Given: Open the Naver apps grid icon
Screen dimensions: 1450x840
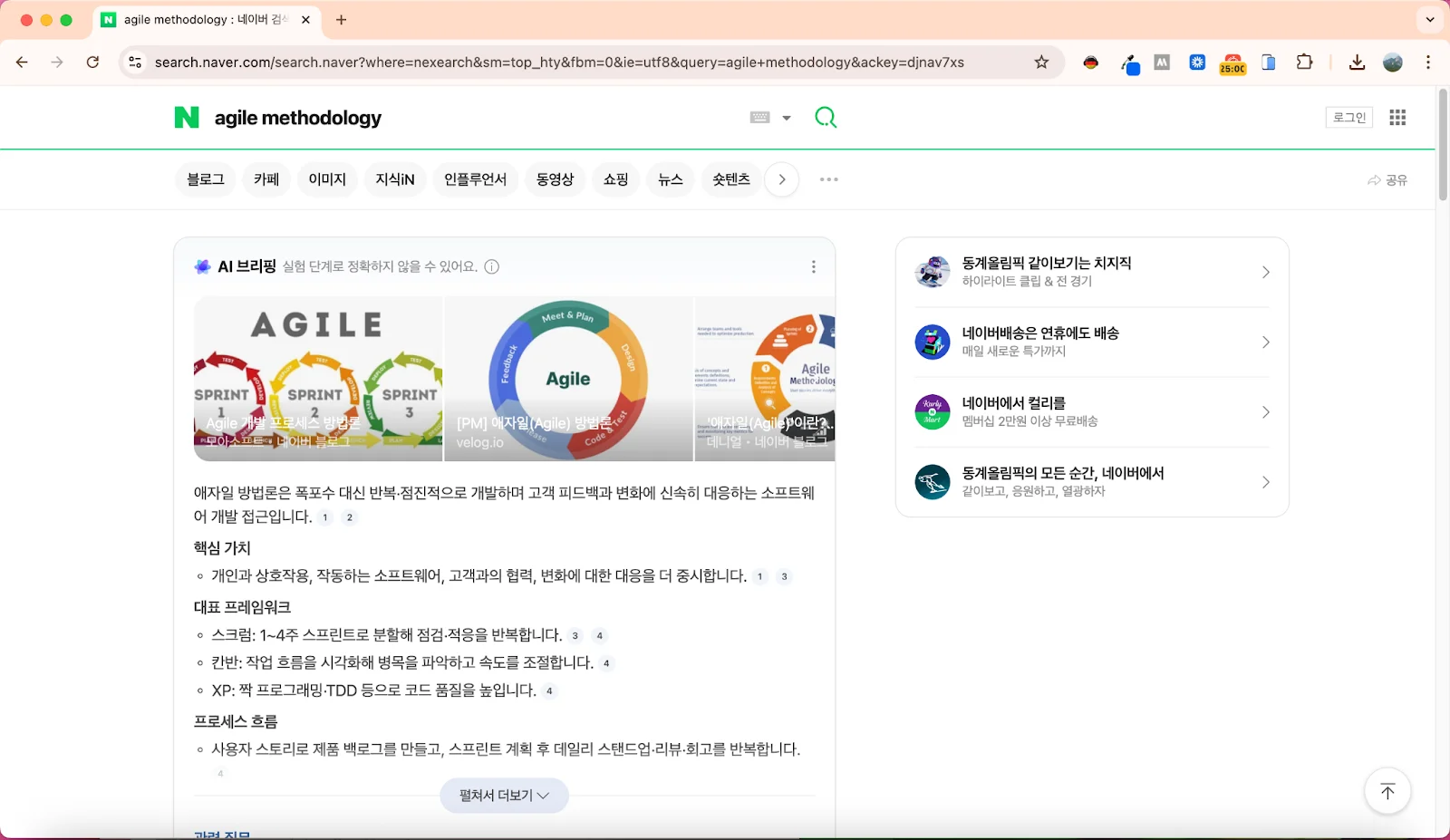Looking at the screenshot, I should click(1397, 117).
